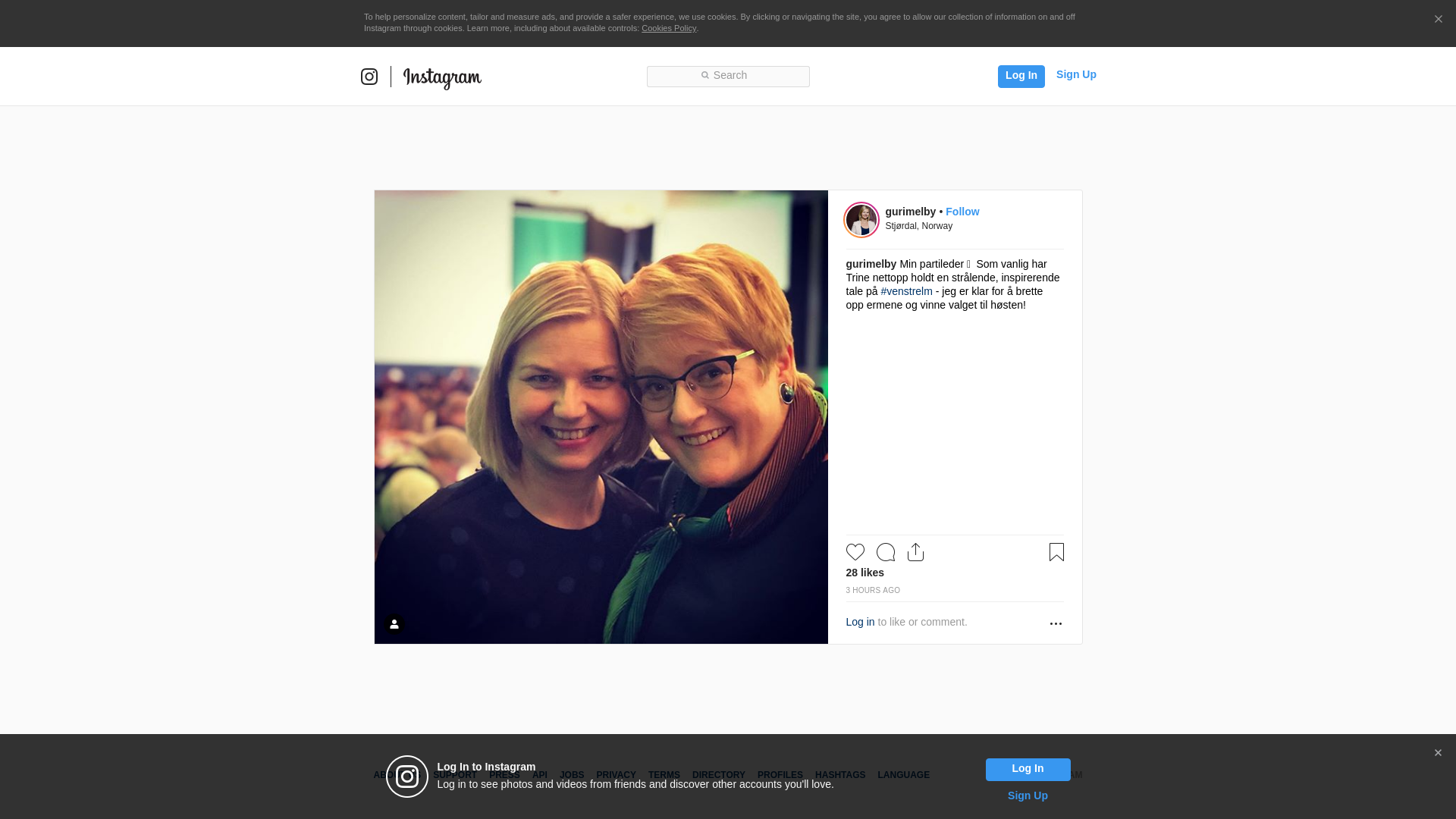View the 28 likes count
Image resolution: width=1456 pixels, height=819 pixels.
[865, 573]
